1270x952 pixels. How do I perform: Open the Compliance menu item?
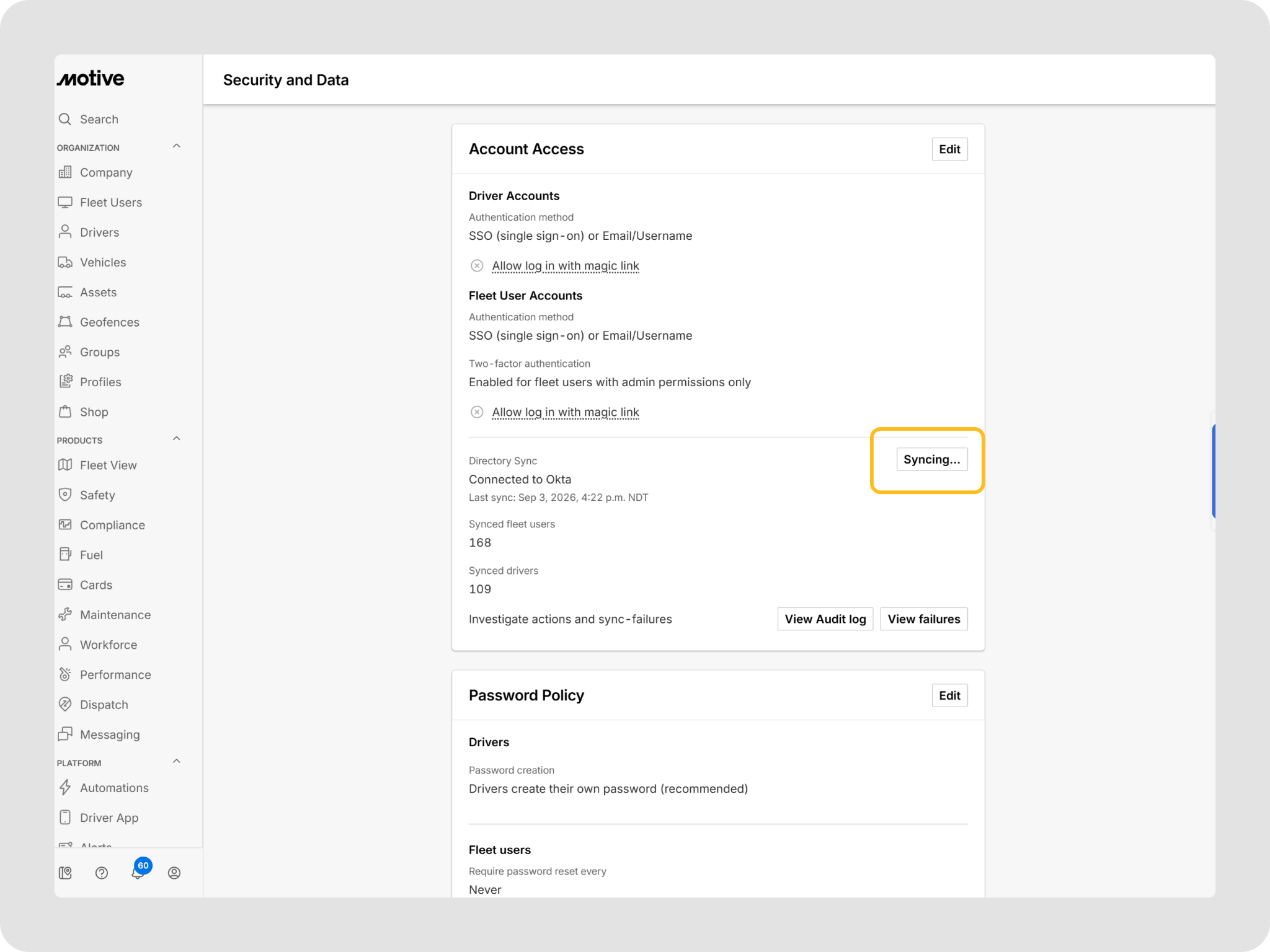tap(112, 525)
